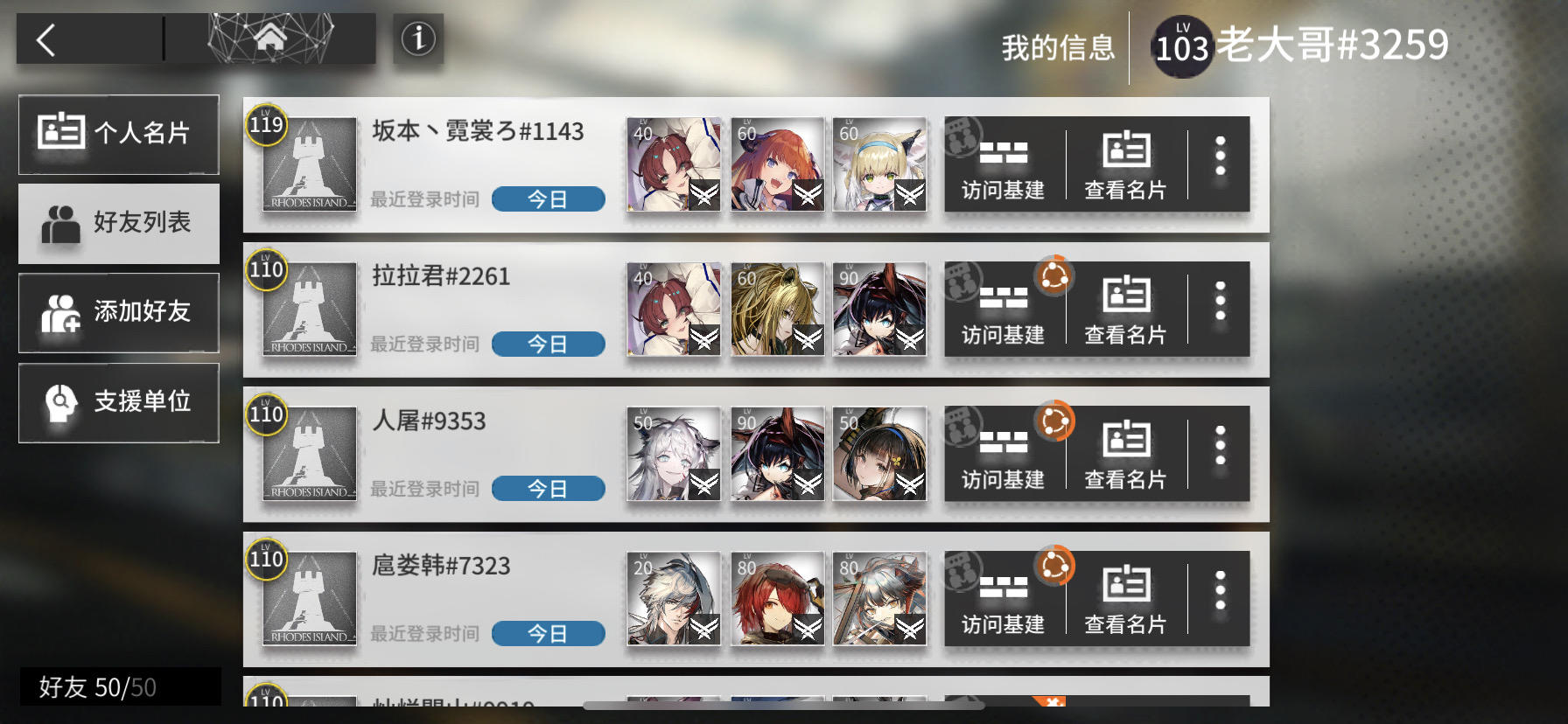Click the 老大哥#3259 player name

[x=1333, y=45]
